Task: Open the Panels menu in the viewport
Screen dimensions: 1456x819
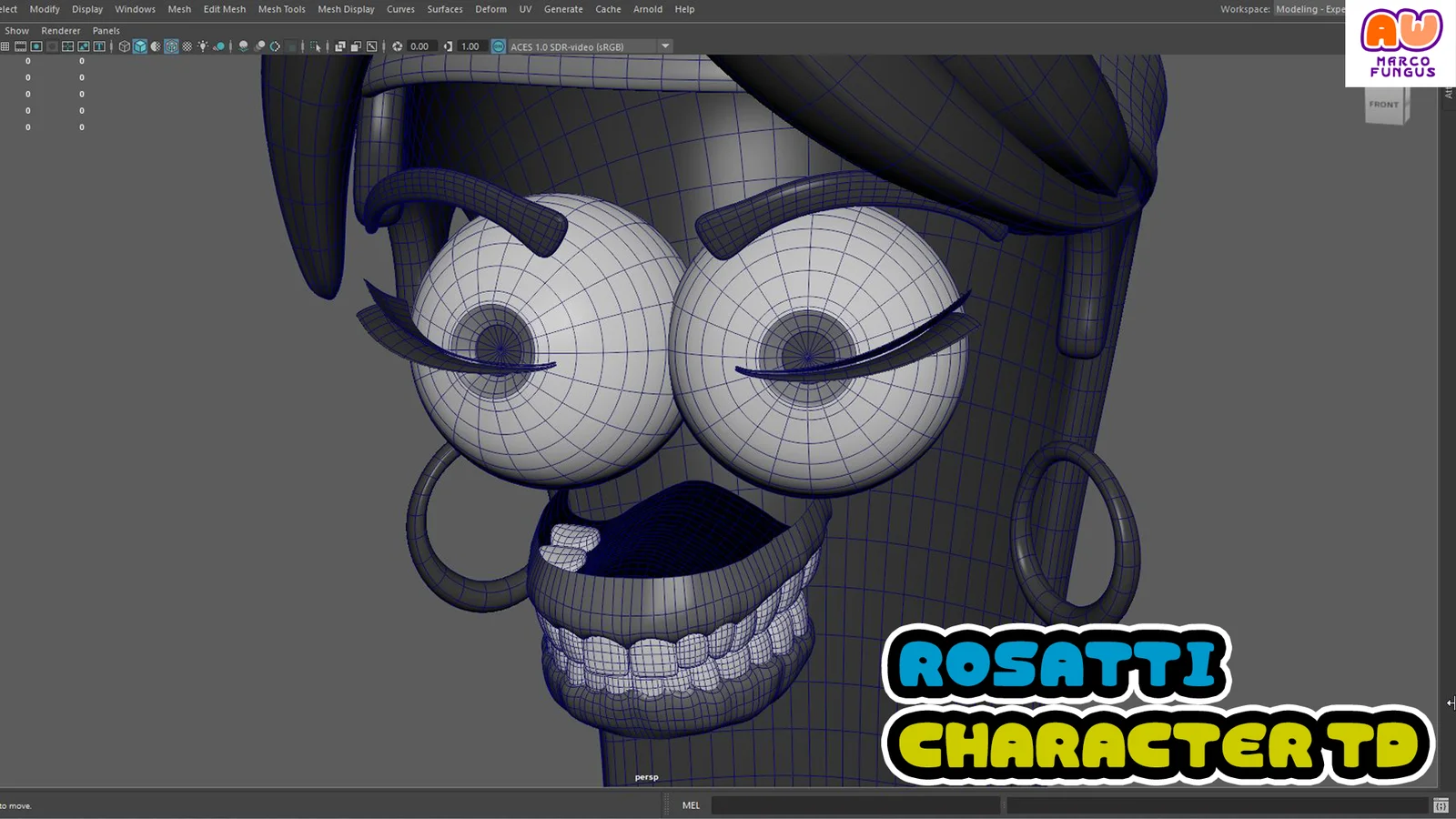Action: click(106, 30)
